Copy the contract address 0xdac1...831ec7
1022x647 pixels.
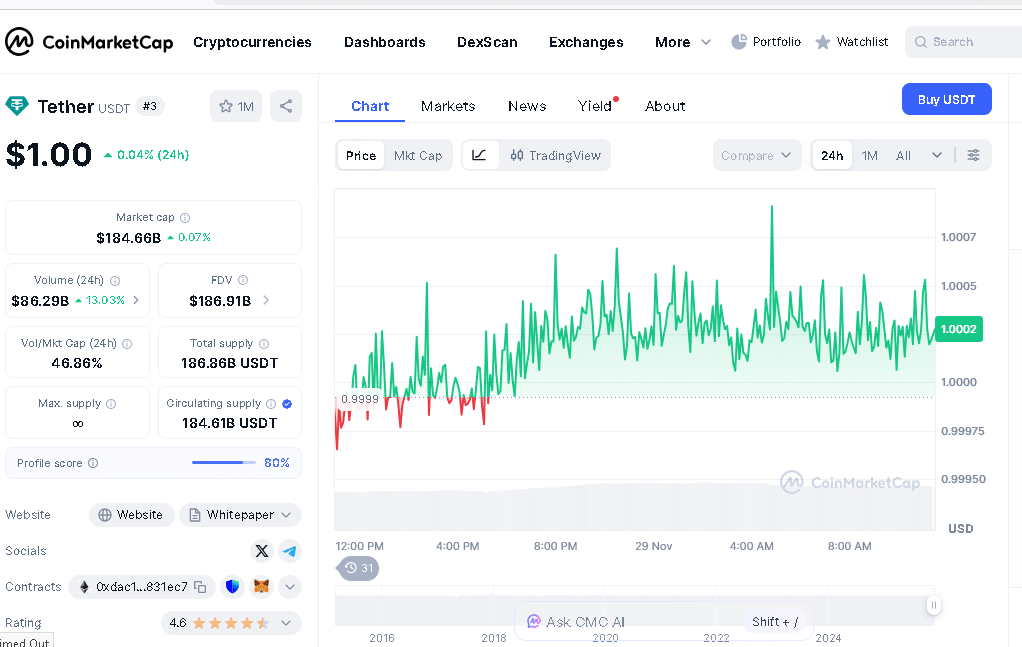pos(201,587)
